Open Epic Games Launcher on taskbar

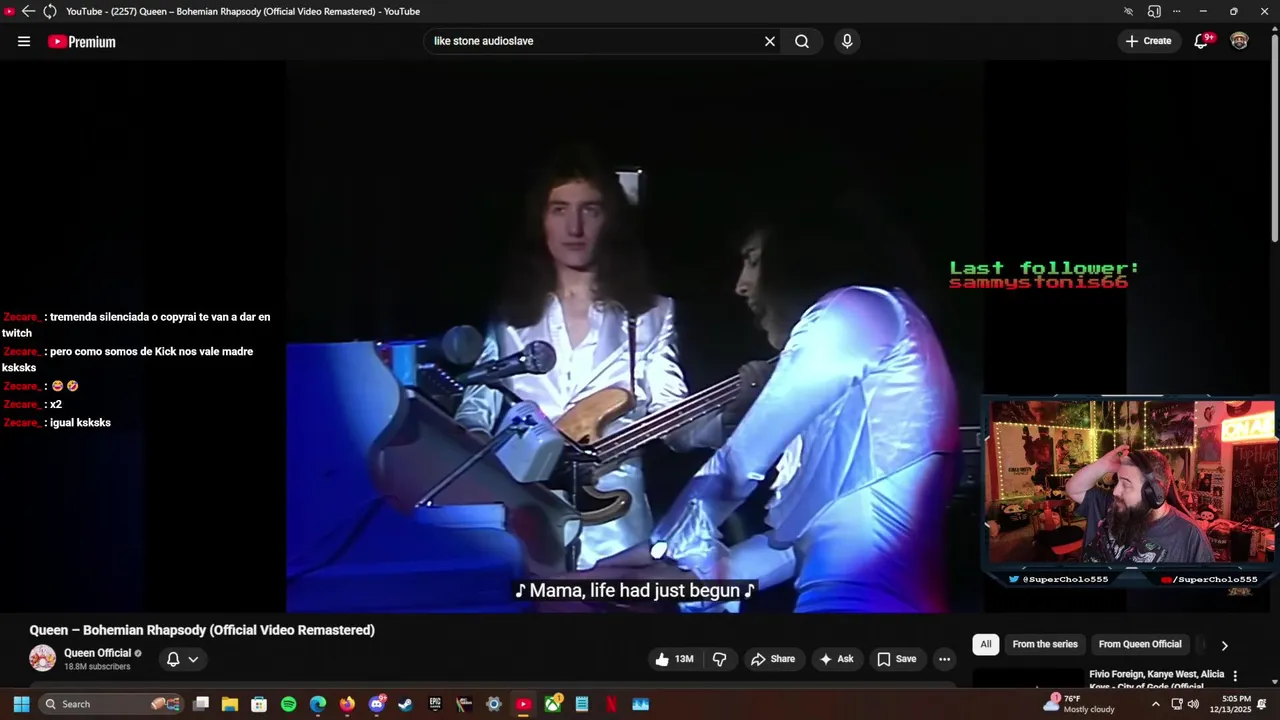point(435,704)
